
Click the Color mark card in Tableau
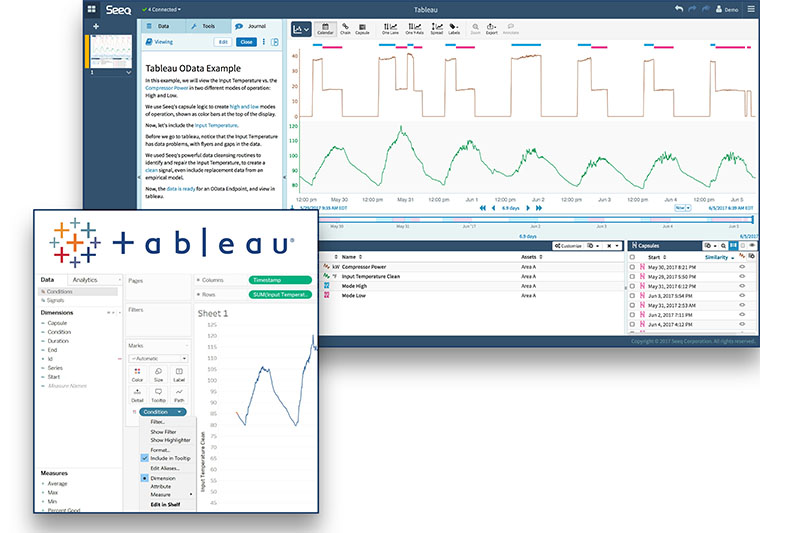[x=137, y=375]
